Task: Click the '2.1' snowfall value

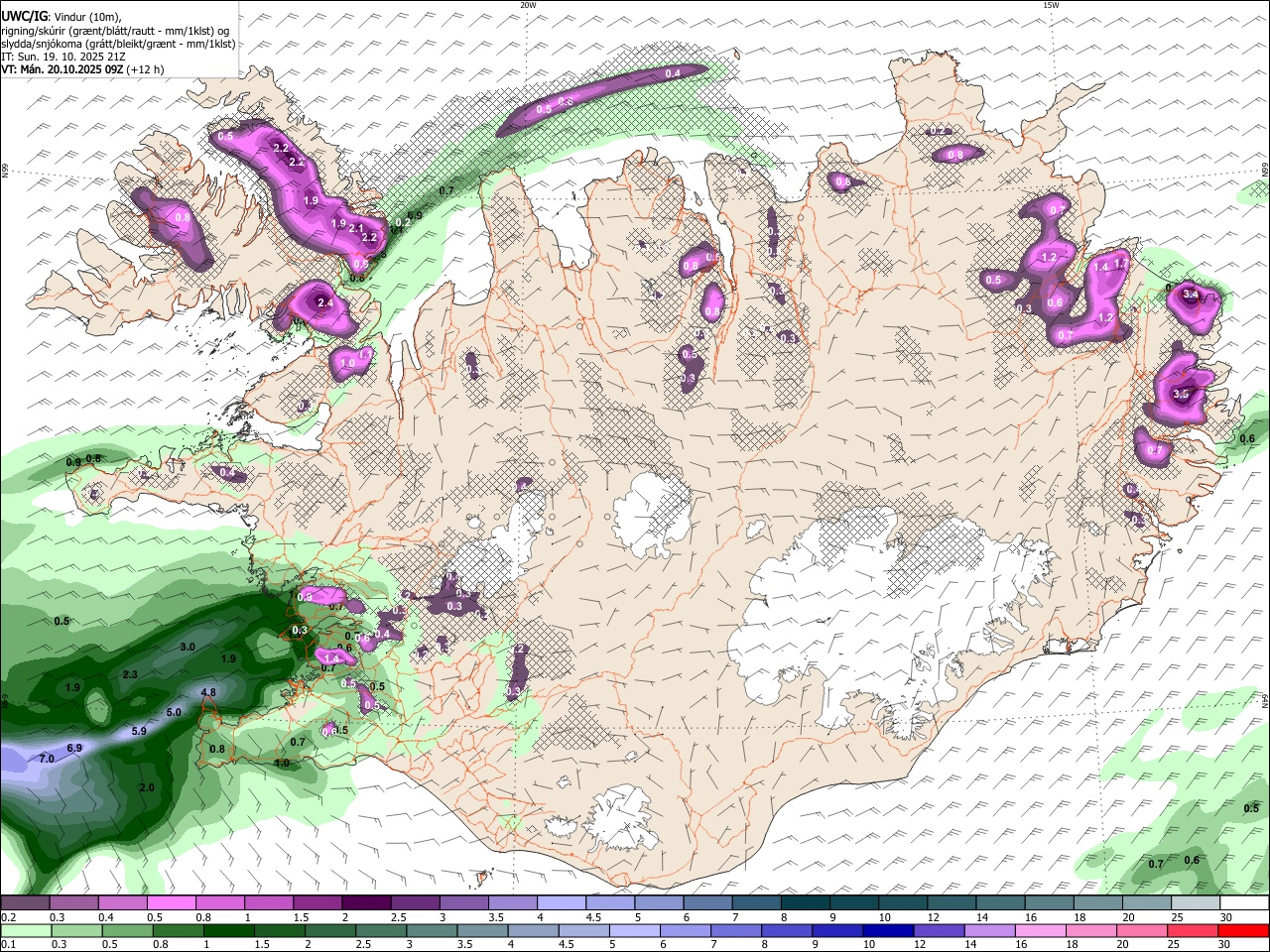Action: [x=356, y=229]
